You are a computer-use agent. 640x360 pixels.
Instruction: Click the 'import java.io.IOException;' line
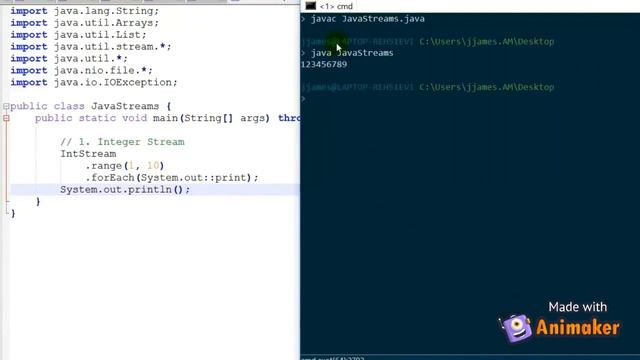94,82
